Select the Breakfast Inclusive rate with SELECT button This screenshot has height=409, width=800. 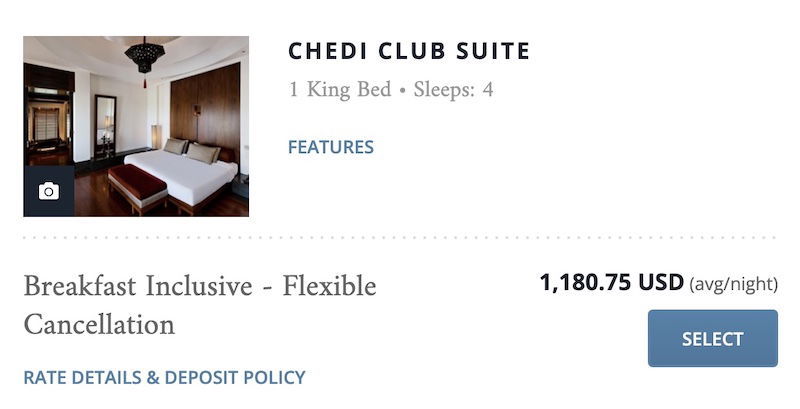(713, 338)
